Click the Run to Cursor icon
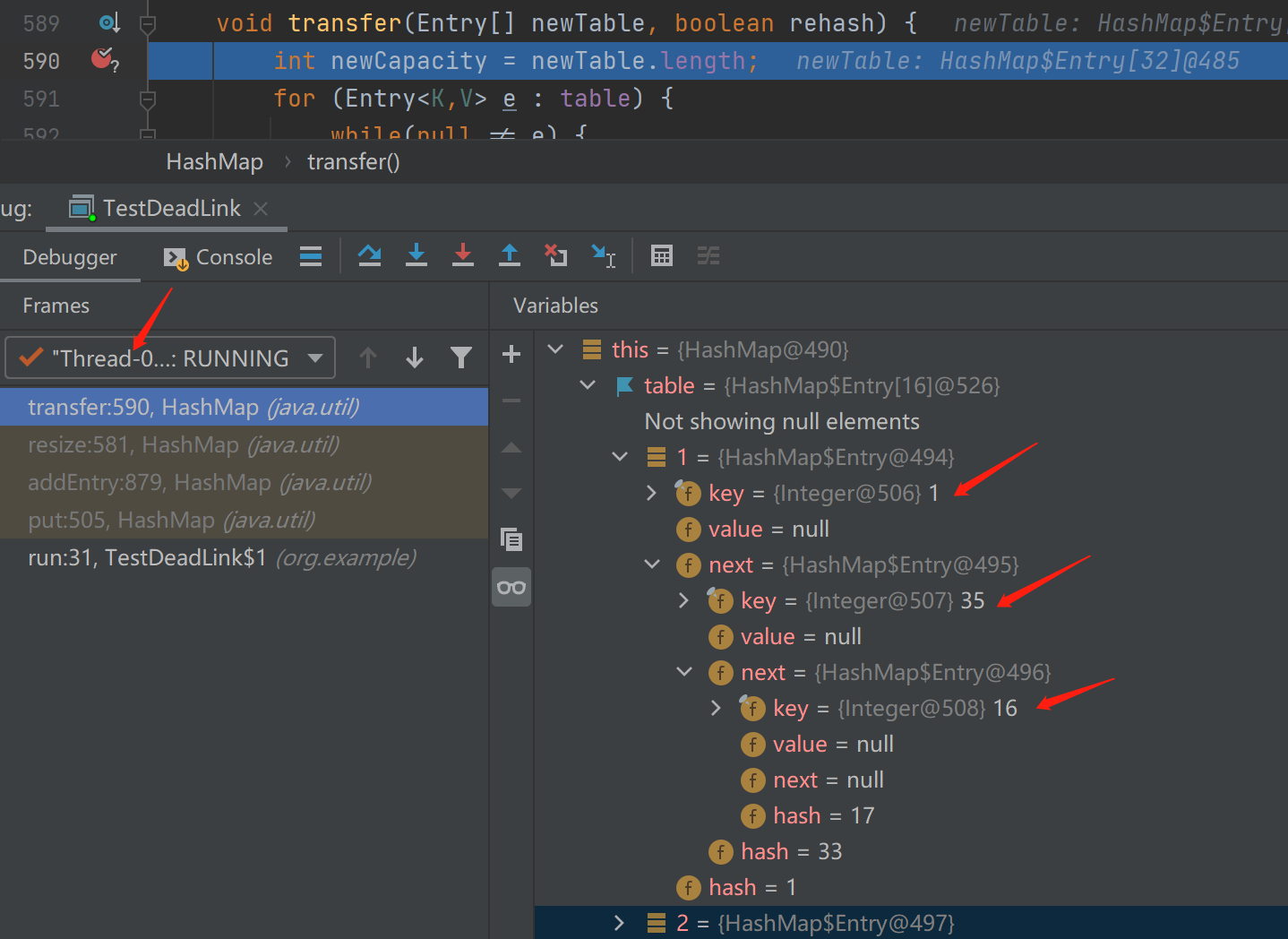The image size is (1288, 939). click(x=604, y=256)
